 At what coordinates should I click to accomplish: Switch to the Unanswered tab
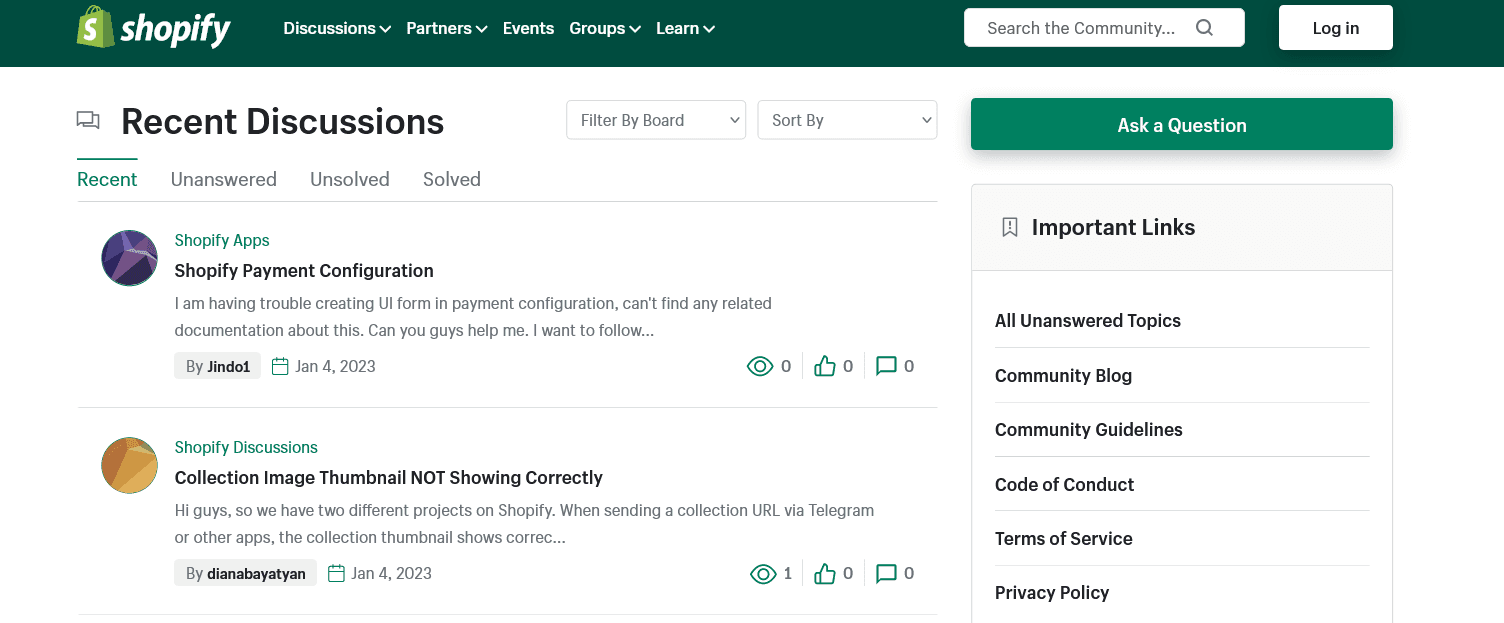click(223, 180)
